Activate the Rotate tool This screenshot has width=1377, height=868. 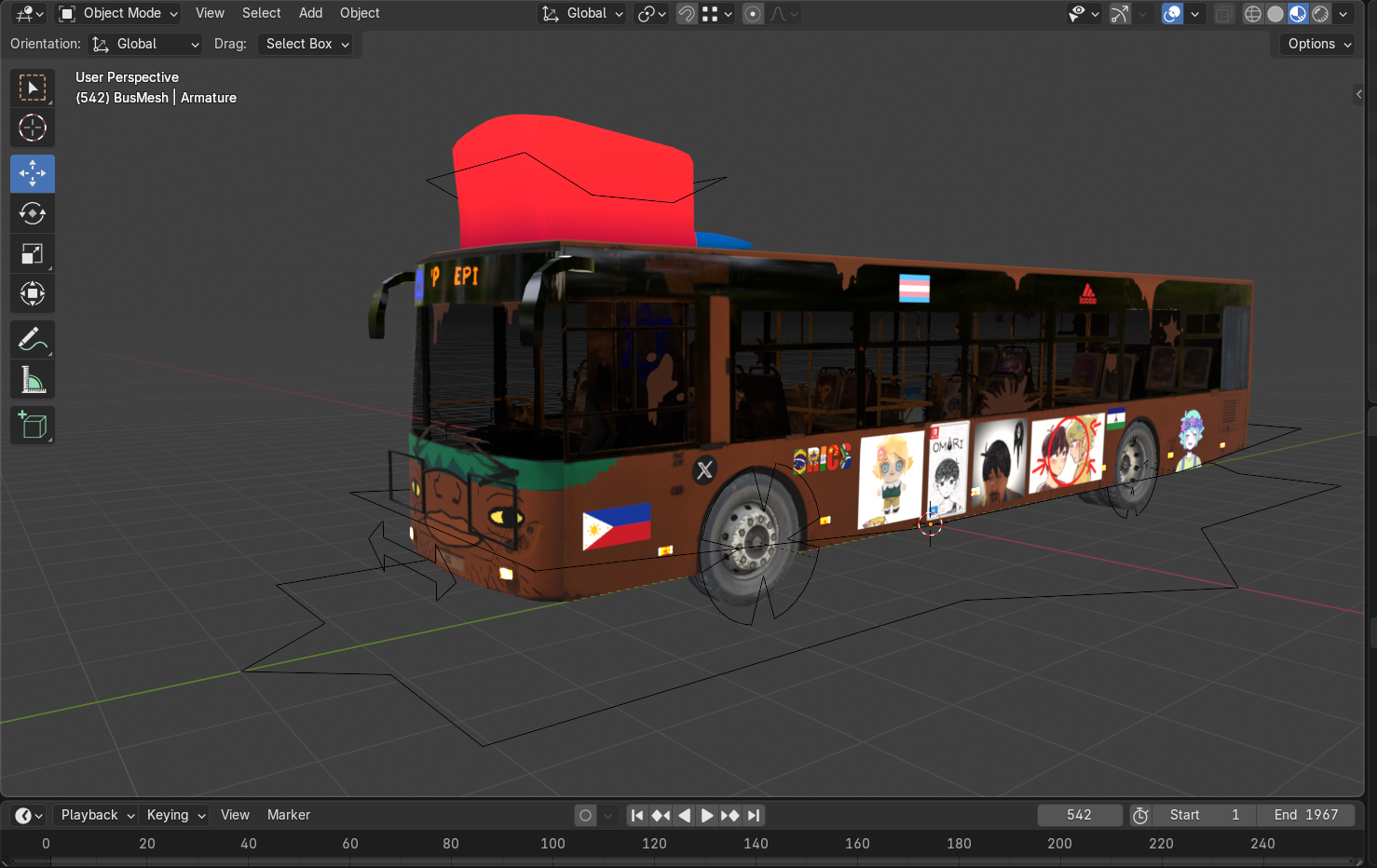33,214
